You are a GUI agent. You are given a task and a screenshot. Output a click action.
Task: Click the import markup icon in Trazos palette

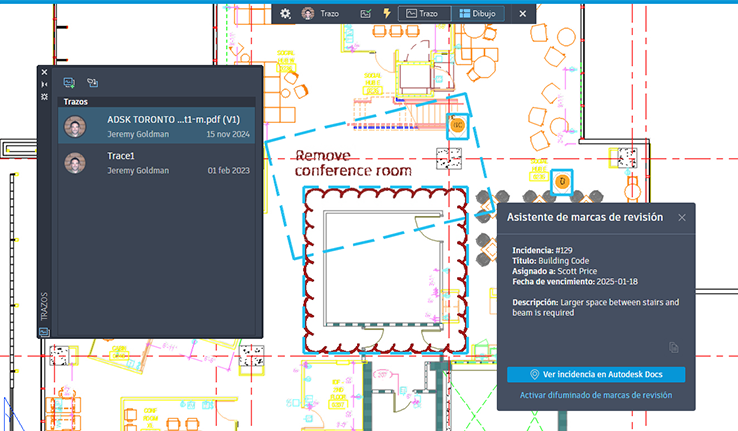[x=92, y=83]
